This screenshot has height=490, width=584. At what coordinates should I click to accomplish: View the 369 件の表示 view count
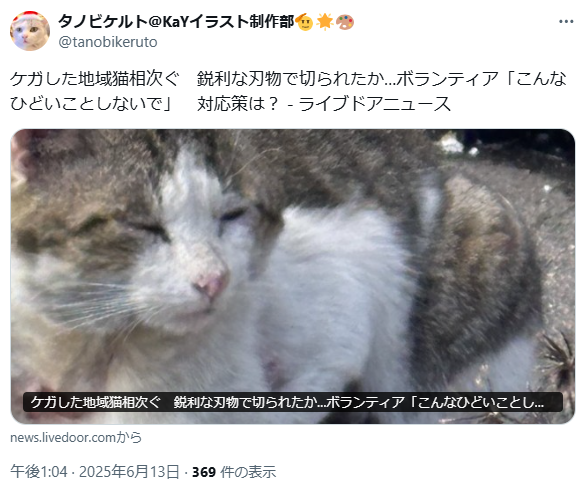click(234, 472)
